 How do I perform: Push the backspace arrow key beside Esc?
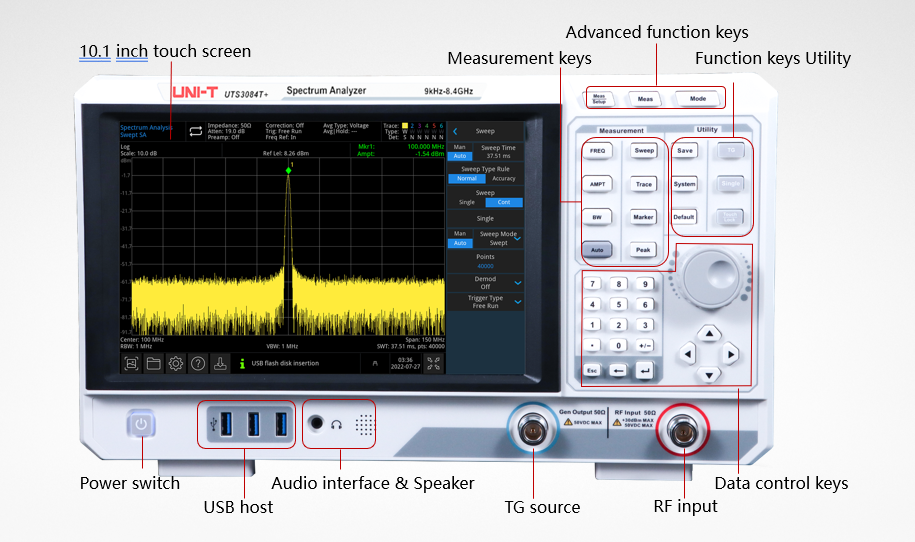(618, 370)
